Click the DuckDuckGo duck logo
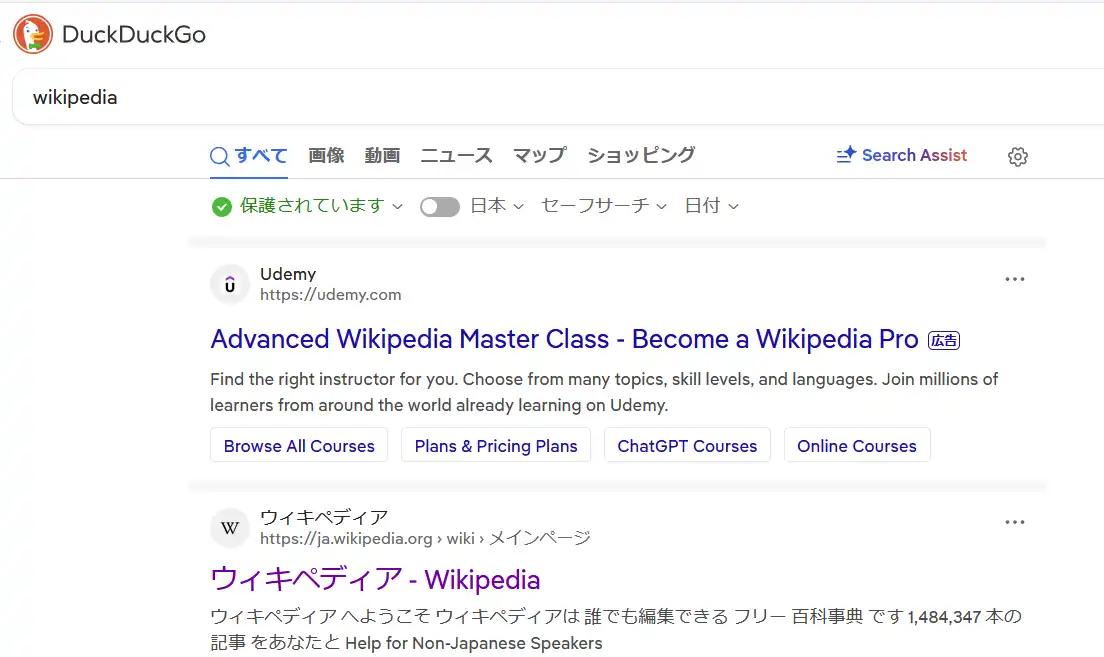 coord(33,34)
